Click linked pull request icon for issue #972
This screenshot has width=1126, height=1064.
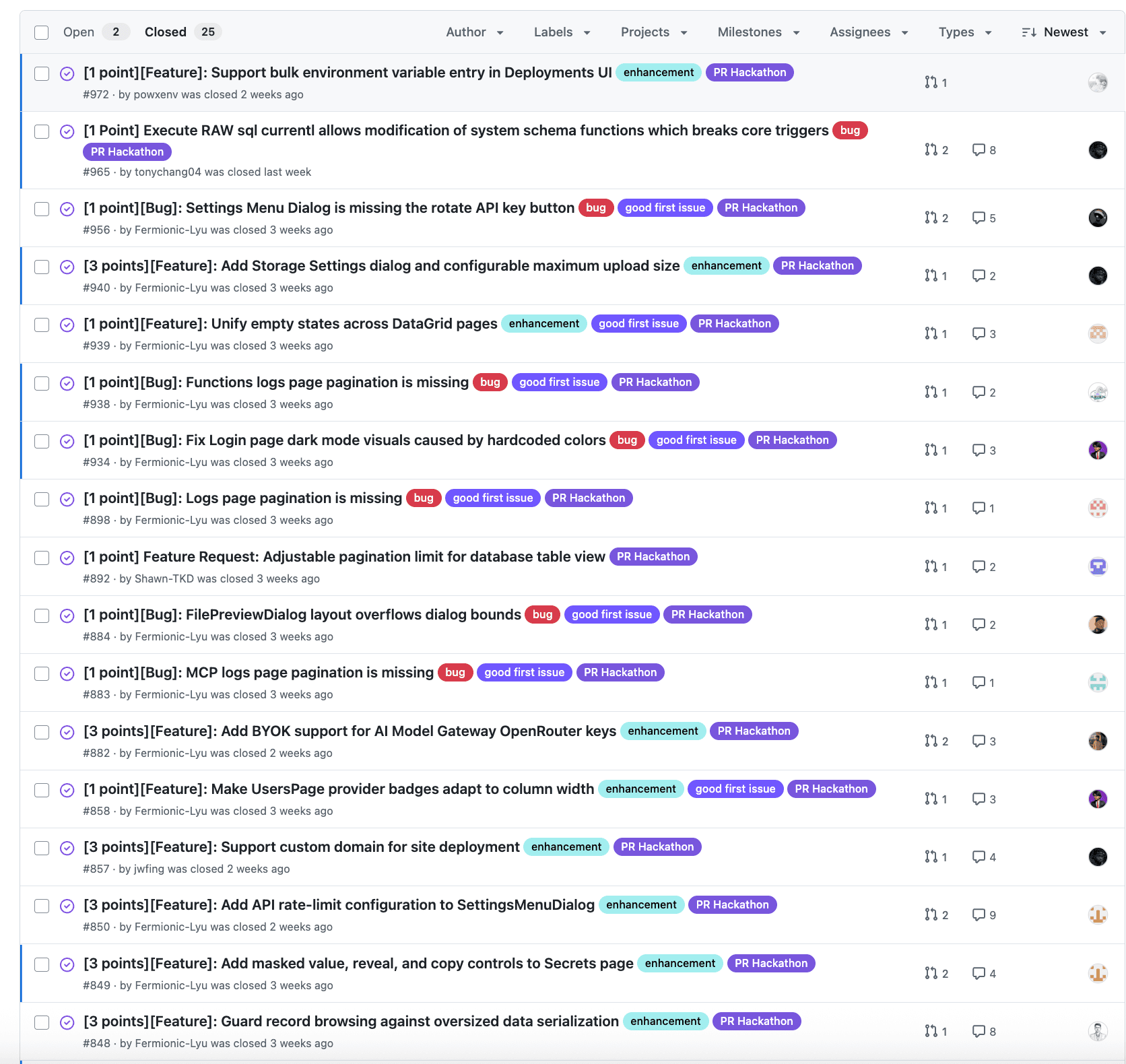point(931,82)
